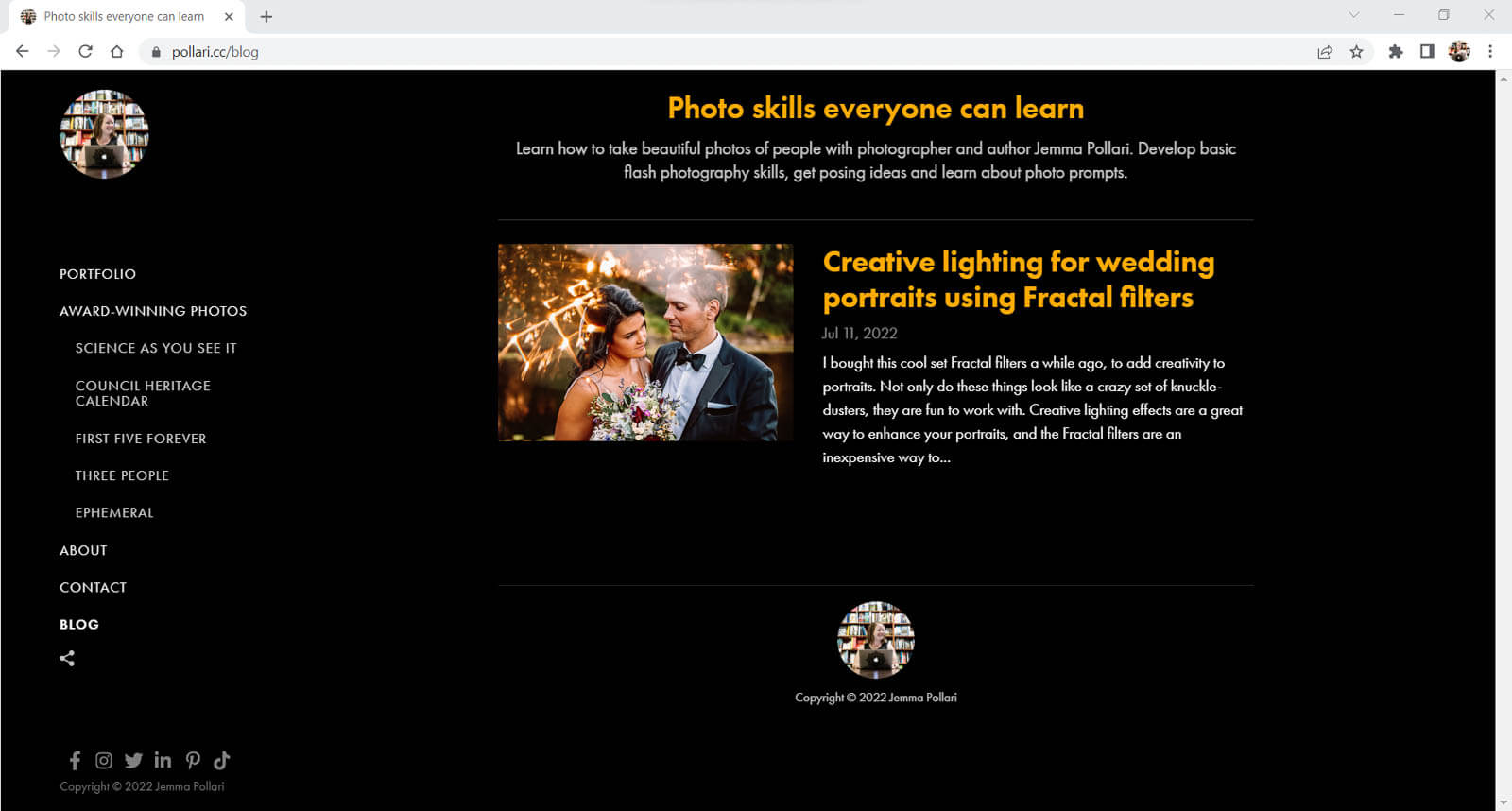The width and height of the screenshot is (1512, 811).
Task: Open the Facebook social icon in the sidebar
Action: click(x=75, y=760)
